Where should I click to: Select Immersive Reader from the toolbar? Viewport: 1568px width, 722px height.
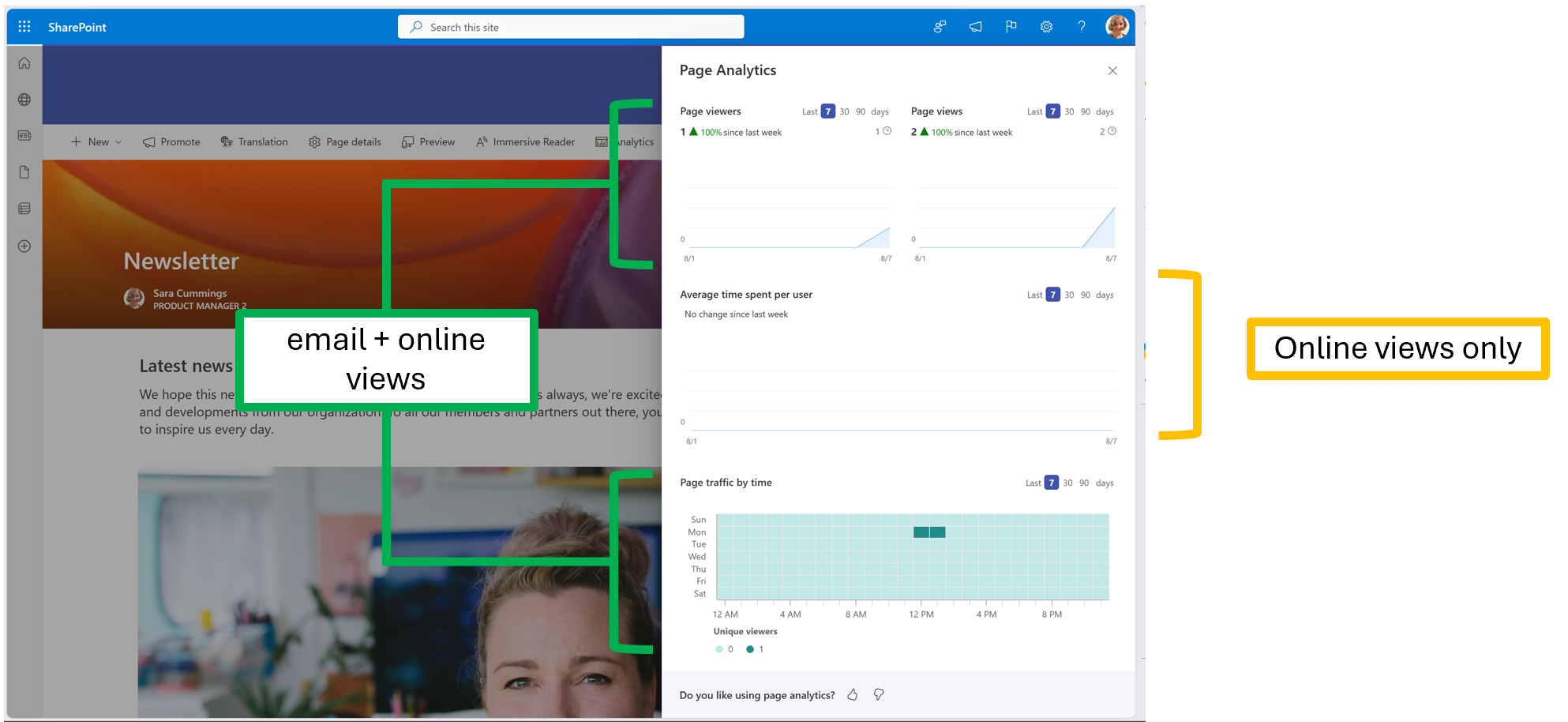pyautogui.click(x=525, y=142)
